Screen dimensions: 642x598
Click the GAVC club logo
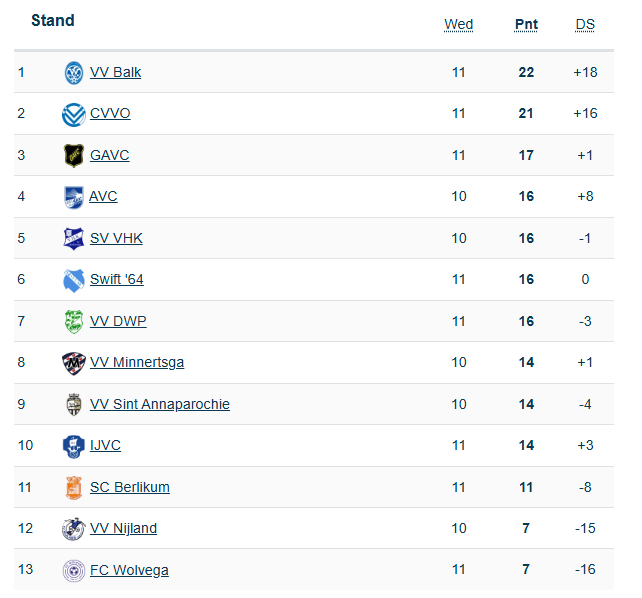click(x=74, y=155)
